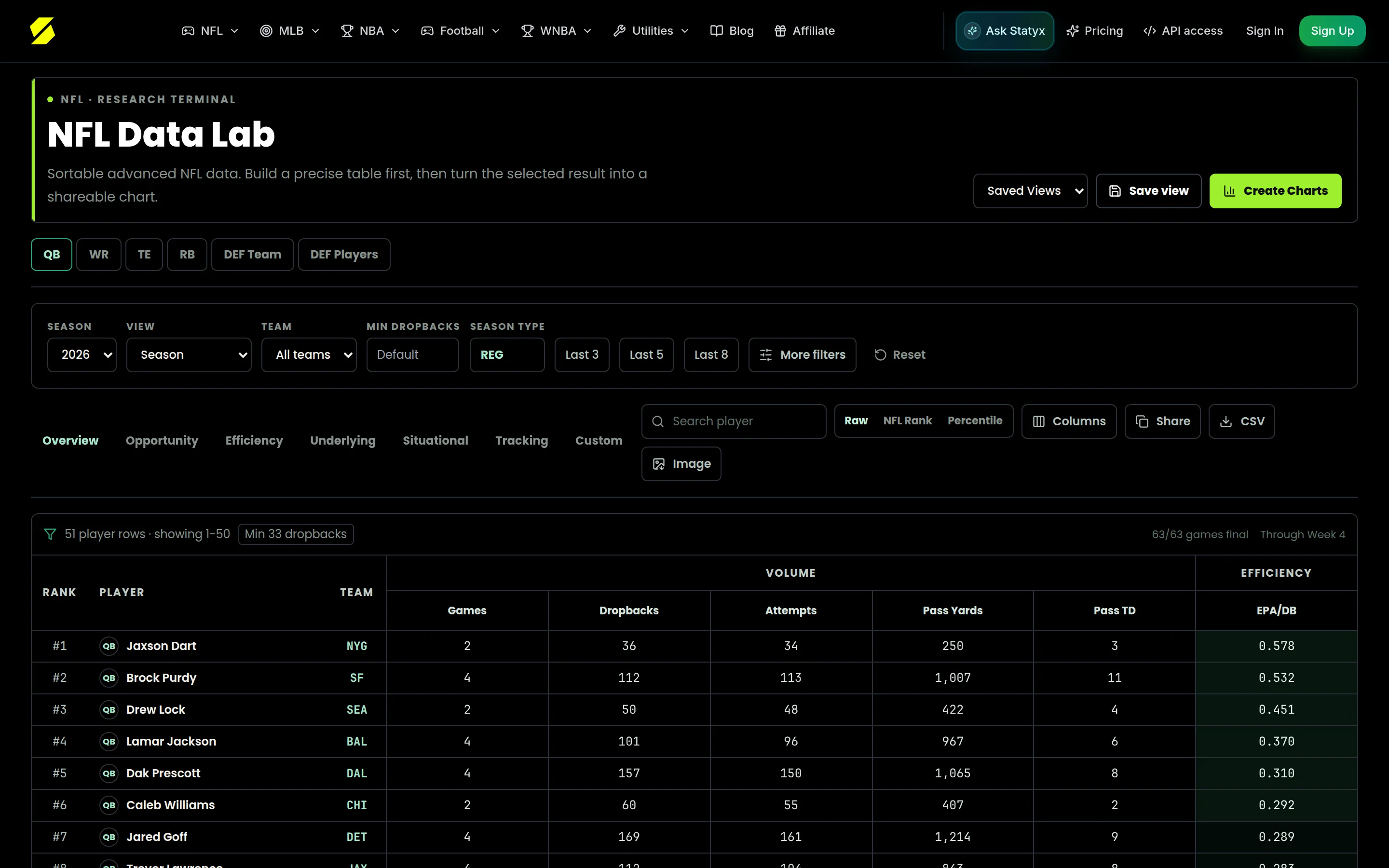Sort by the EPA/DB column header
The height and width of the screenshot is (868, 1389).
click(1277, 610)
